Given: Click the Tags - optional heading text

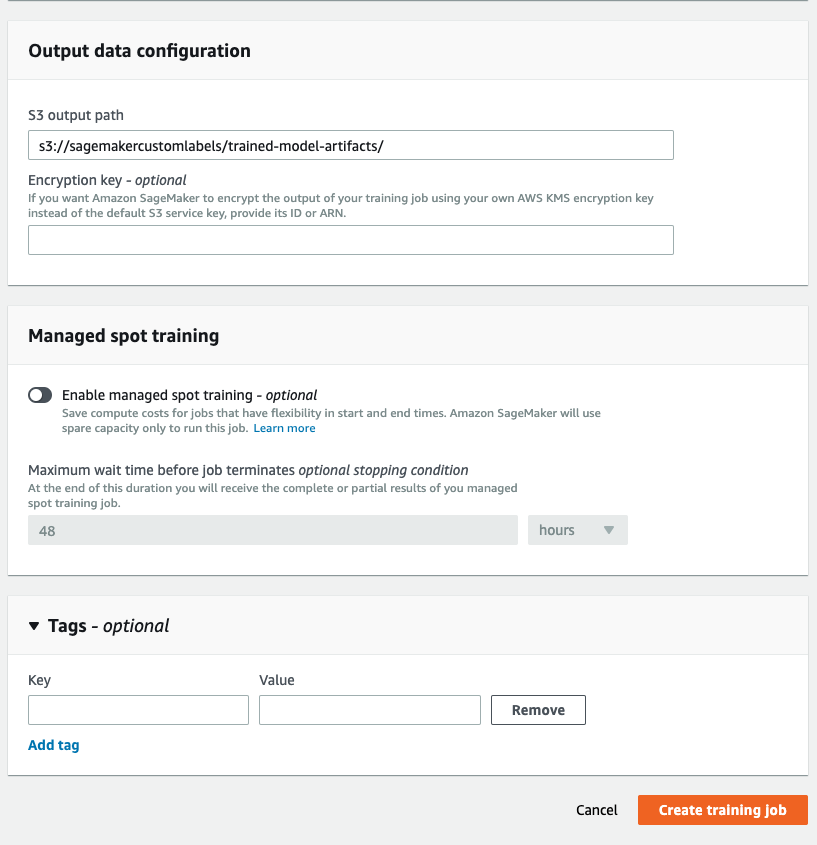Looking at the screenshot, I should (x=109, y=626).
